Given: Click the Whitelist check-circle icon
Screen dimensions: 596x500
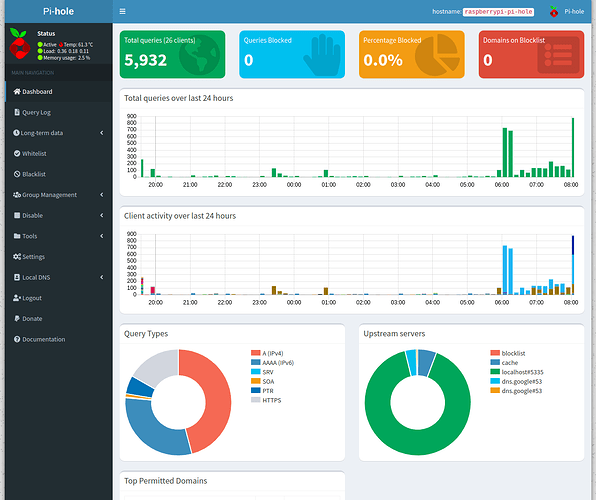Looking at the screenshot, I should coord(17,153).
